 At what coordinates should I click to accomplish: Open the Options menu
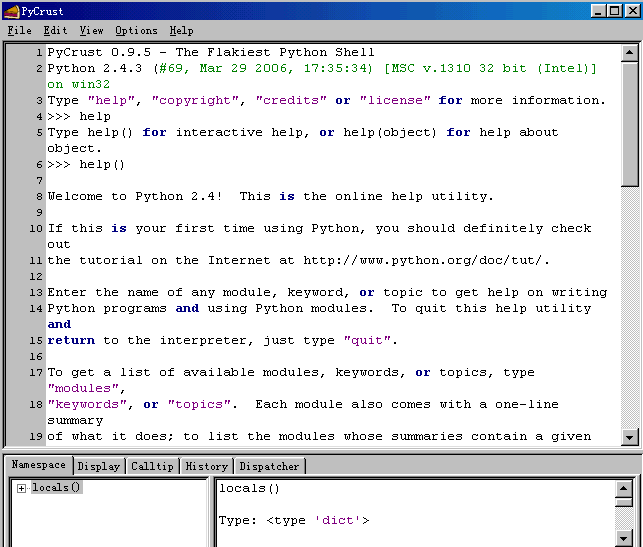pos(136,31)
